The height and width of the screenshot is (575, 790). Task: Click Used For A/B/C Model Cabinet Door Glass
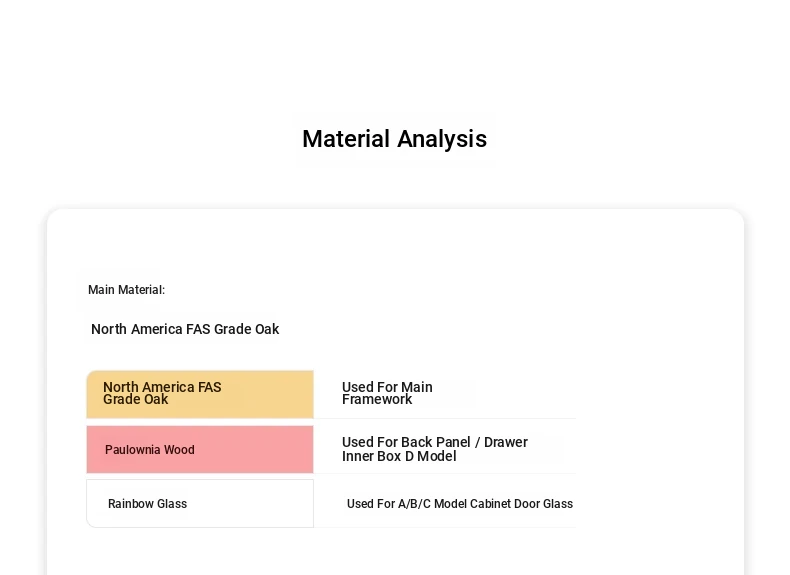tap(459, 503)
